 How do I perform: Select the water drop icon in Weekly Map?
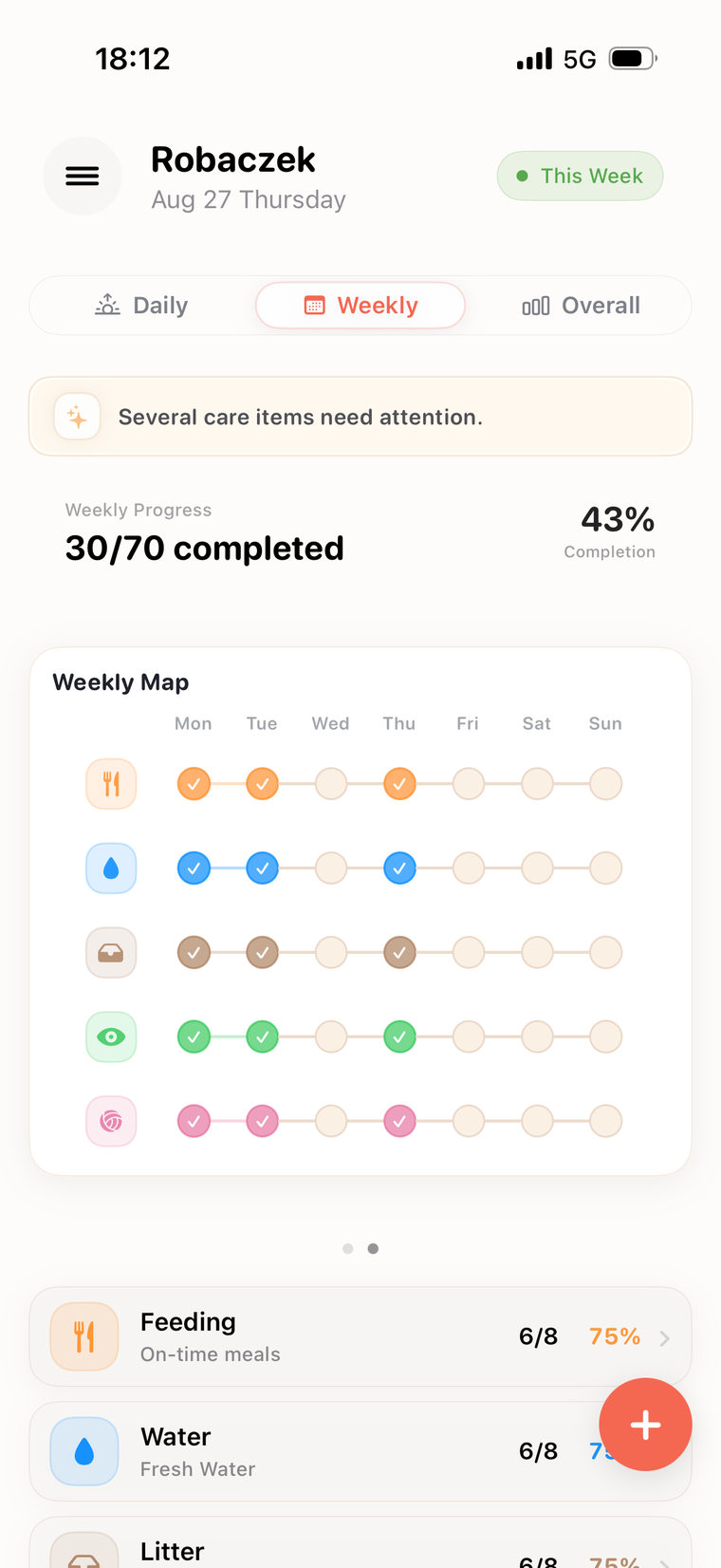pos(111,868)
